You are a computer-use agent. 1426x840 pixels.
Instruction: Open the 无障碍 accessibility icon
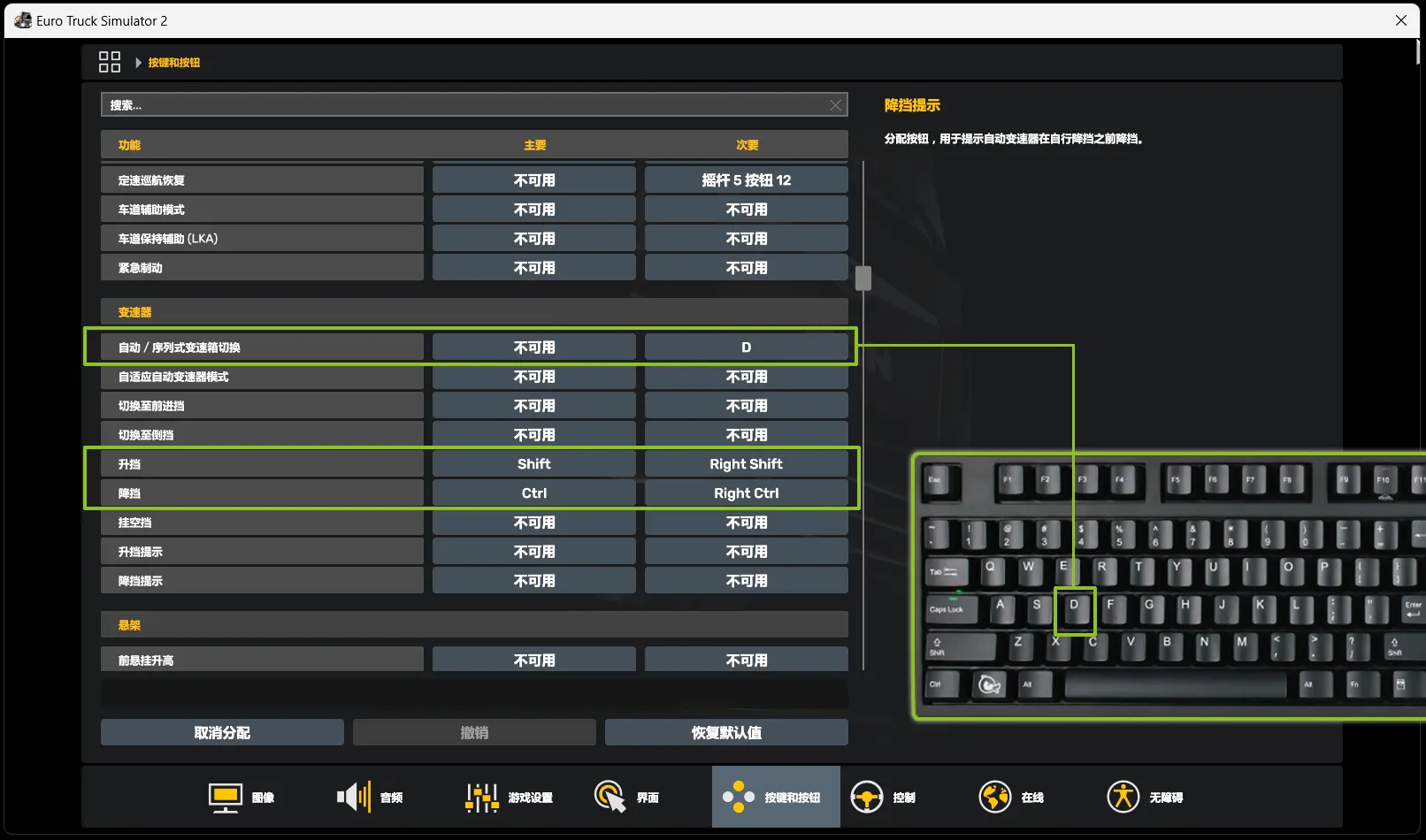pos(1123,798)
